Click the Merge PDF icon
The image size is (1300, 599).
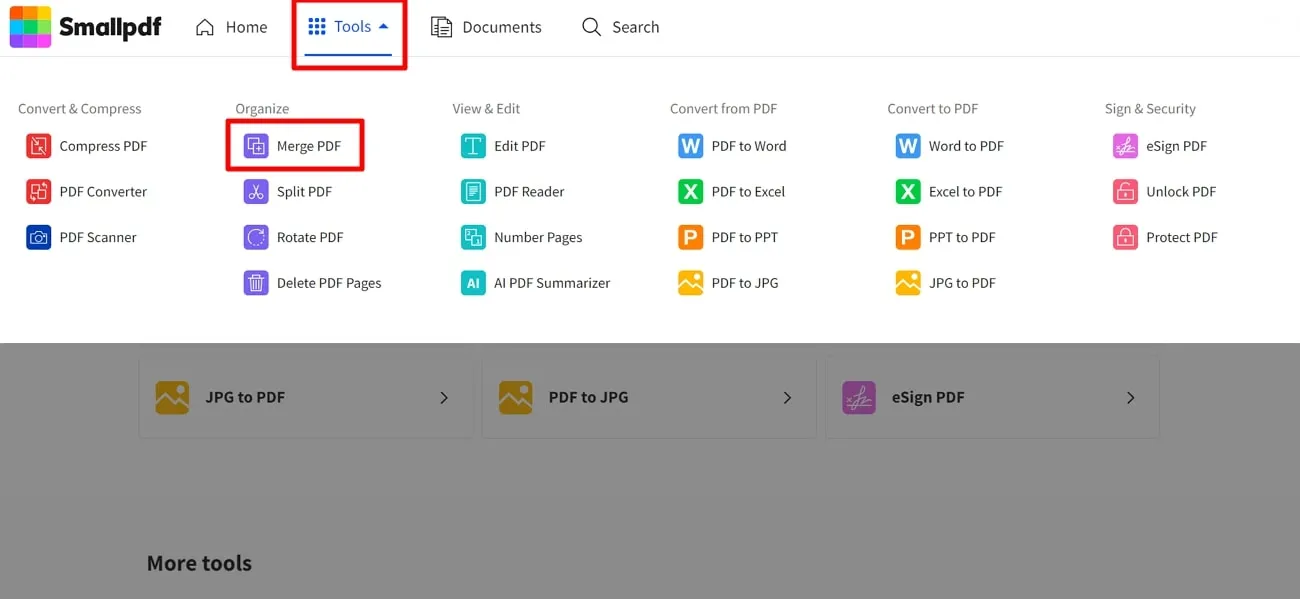coord(256,146)
